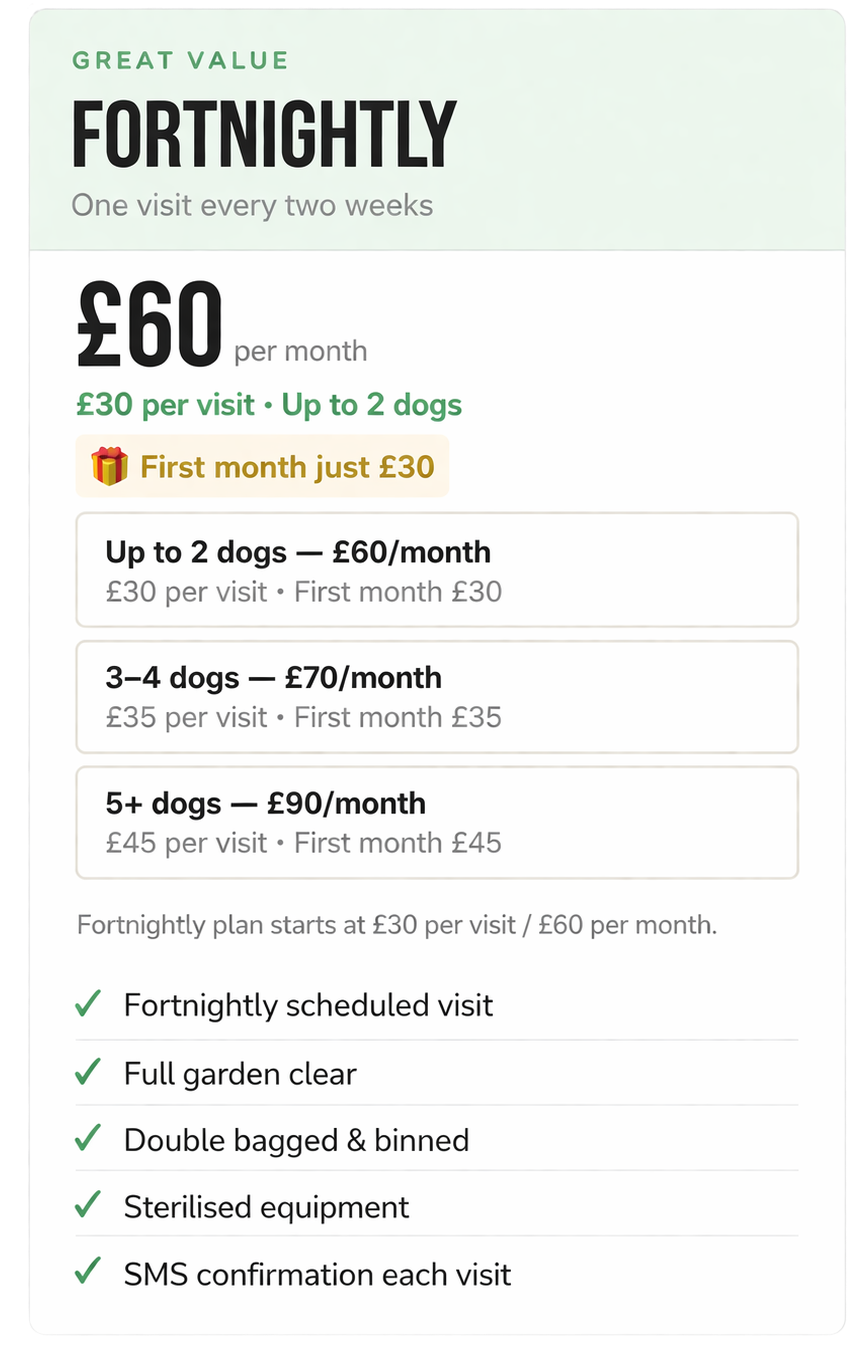Click One visit every two weeks subtitle
The width and height of the screenshot is (864, 1366).
click(252, 206)
